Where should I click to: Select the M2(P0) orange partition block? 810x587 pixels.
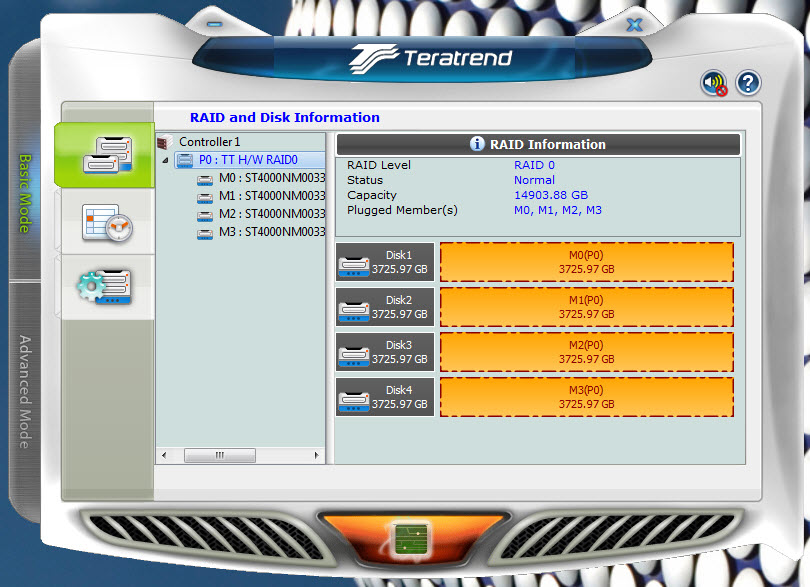(x=586, y=352)
